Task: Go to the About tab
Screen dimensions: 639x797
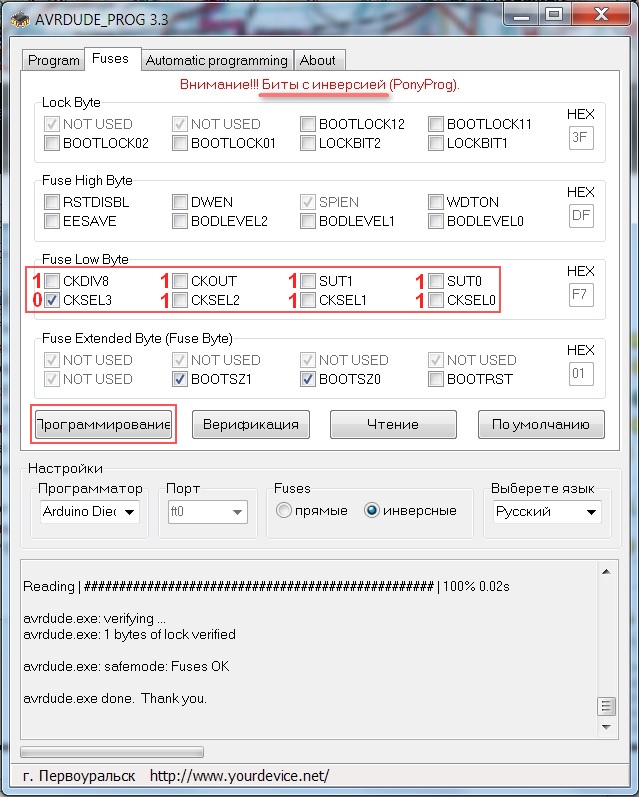Action: pyautogui.click(x=318, y=60)
